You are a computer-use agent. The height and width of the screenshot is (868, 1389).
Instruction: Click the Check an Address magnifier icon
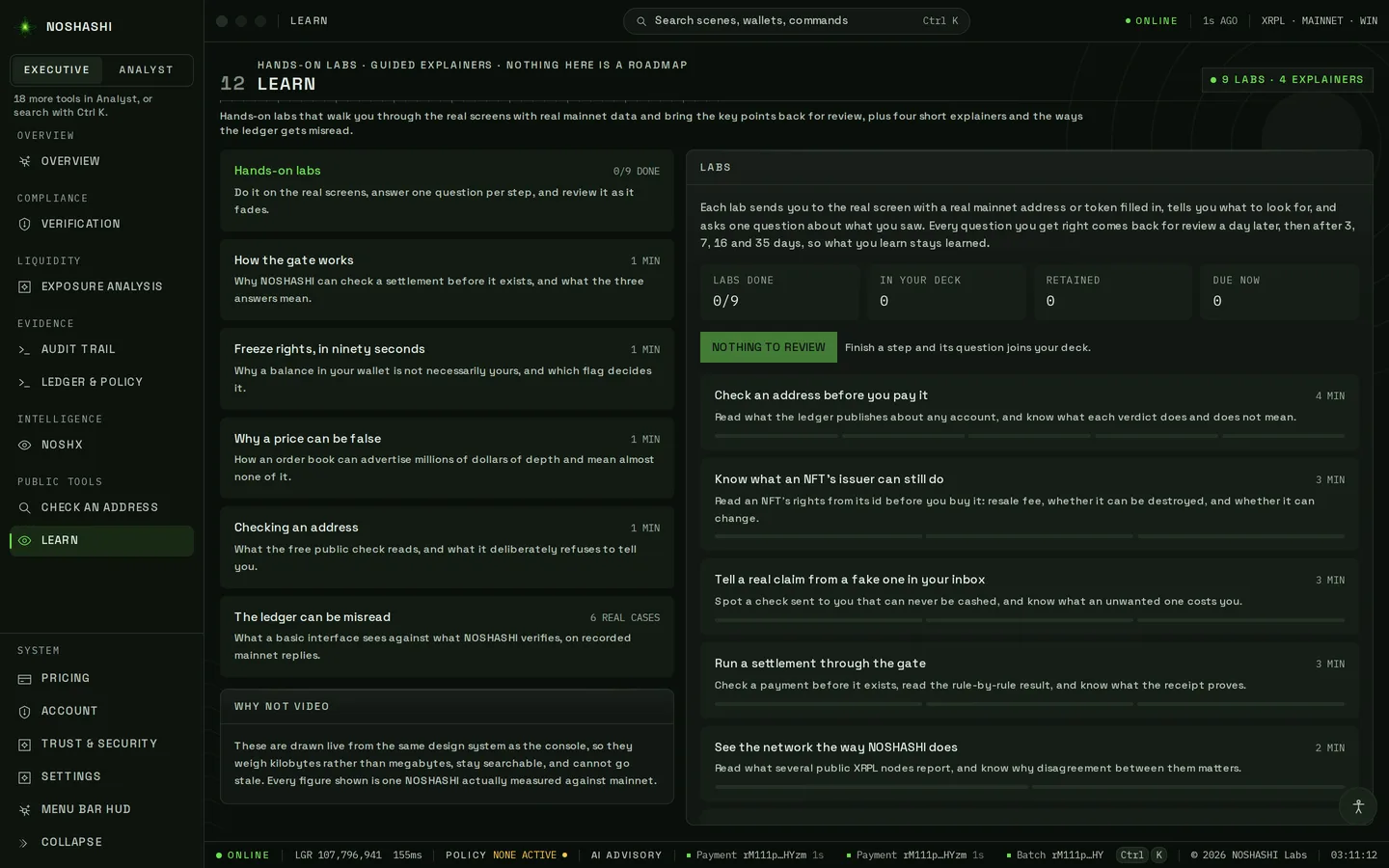[25, 507]
